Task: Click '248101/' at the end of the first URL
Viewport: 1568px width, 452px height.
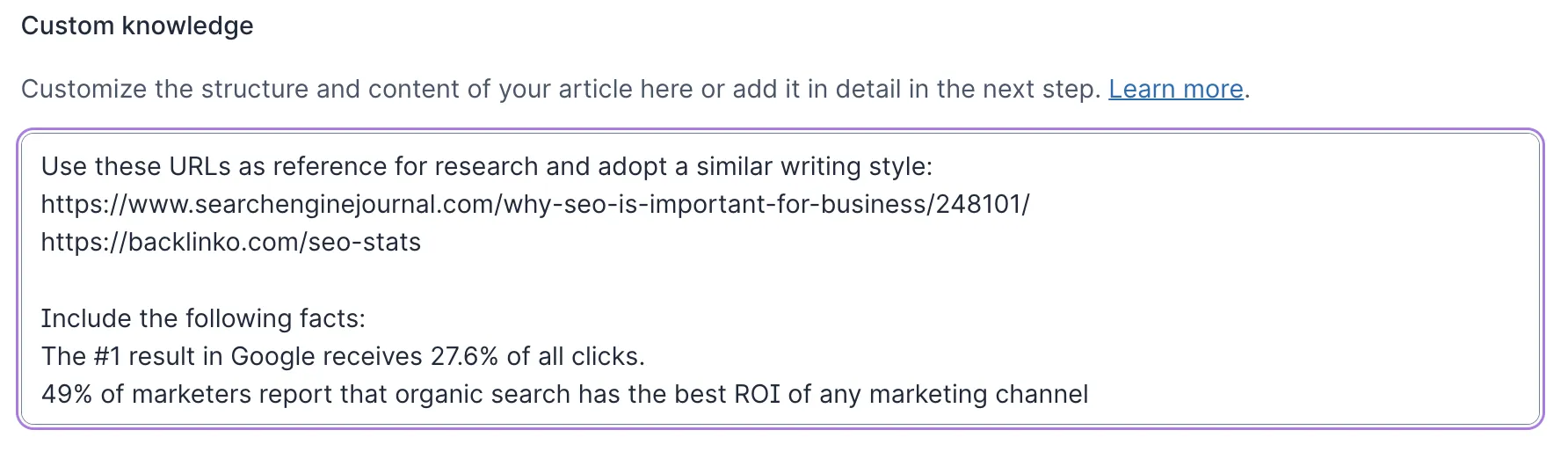Action: [982, 204]
